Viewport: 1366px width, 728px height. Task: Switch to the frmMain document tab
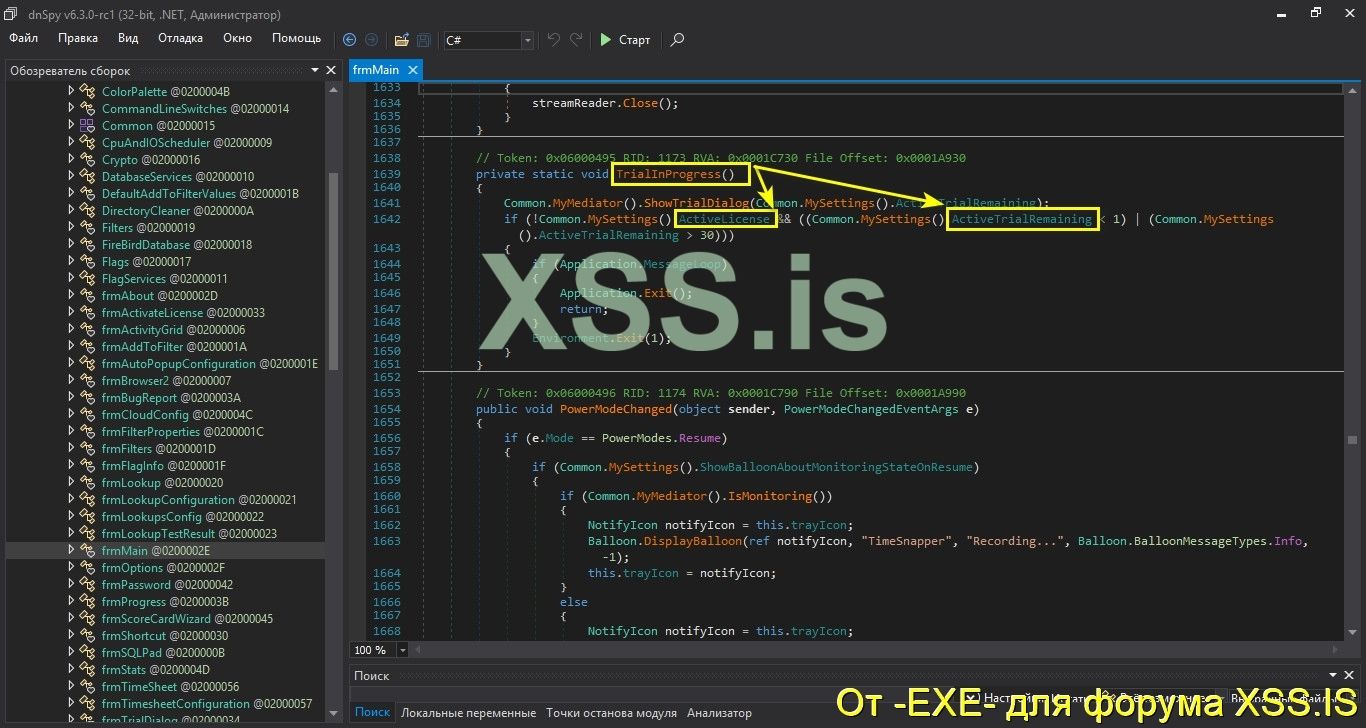(377, 70)
